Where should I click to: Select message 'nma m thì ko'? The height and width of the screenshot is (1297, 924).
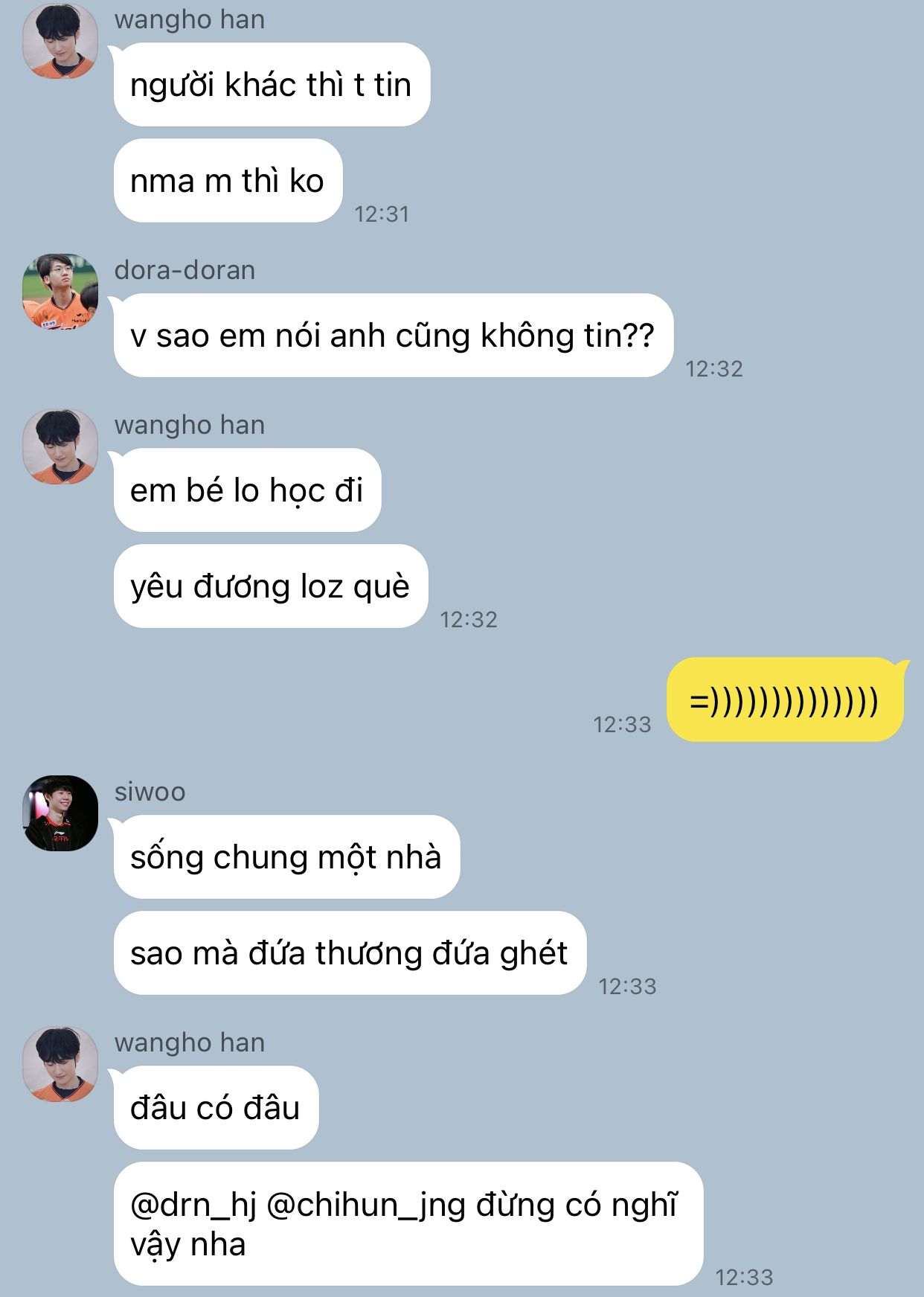pos(228,180)
